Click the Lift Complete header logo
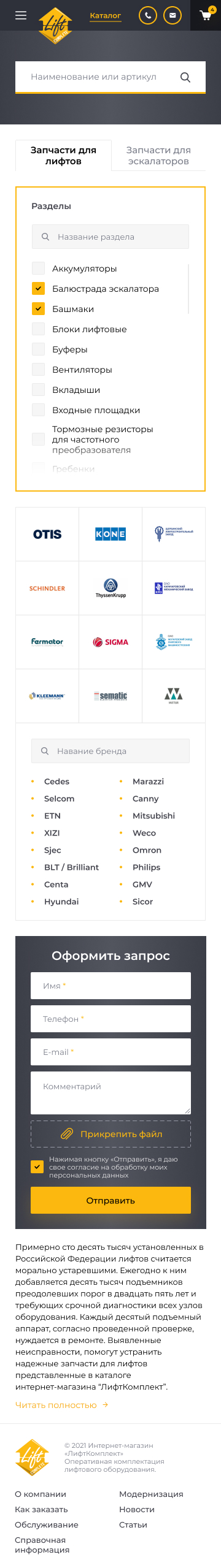 [x=56, y=26]
